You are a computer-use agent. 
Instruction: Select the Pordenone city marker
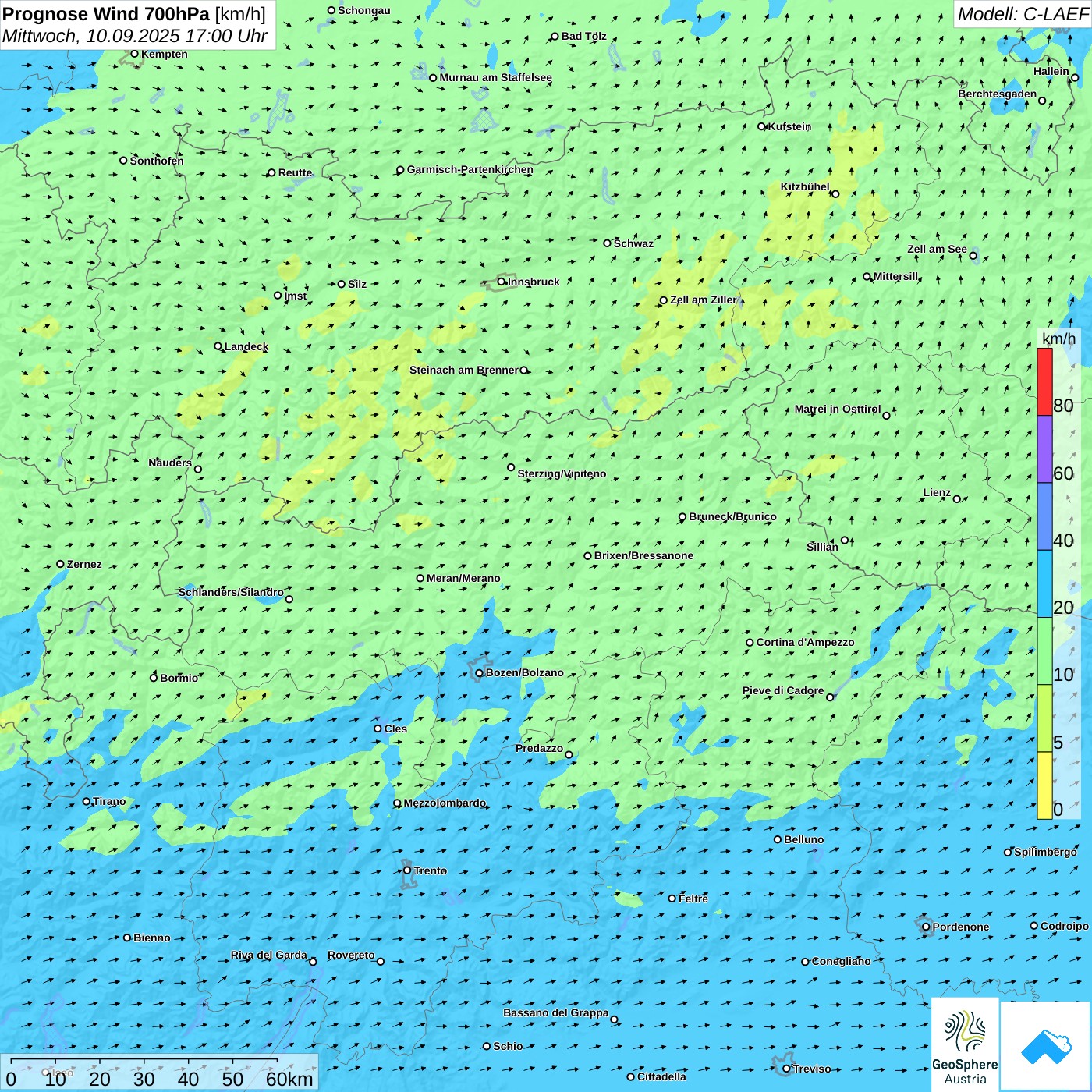tap(926, 927)
